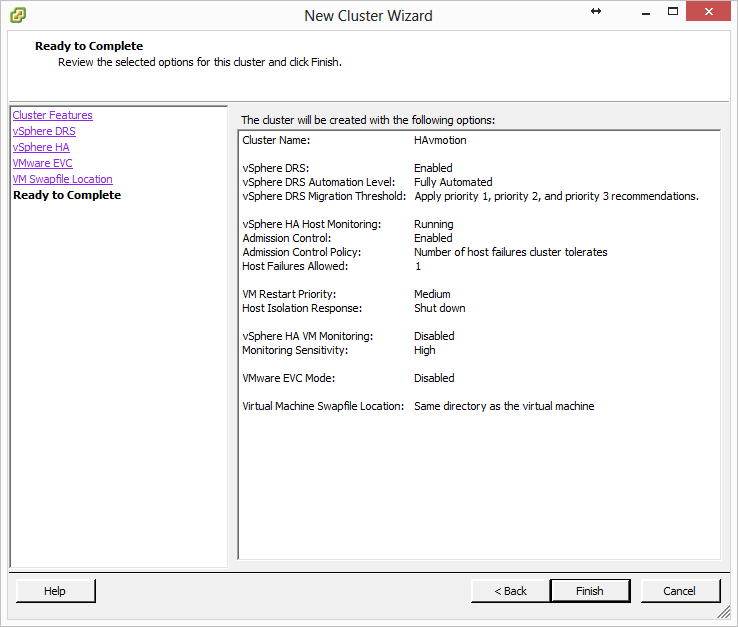Click the vSphere client icon in title bar
Screen dimensions: 738x627
click(x=18, y=15)
